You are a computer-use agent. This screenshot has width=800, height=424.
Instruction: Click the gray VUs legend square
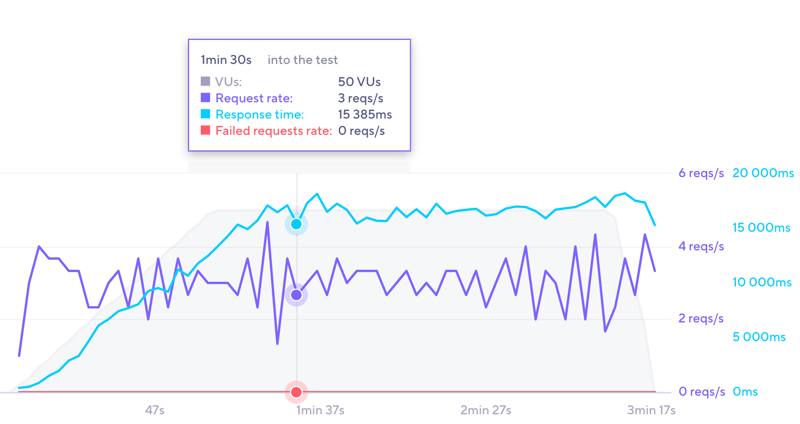point(205,82)
